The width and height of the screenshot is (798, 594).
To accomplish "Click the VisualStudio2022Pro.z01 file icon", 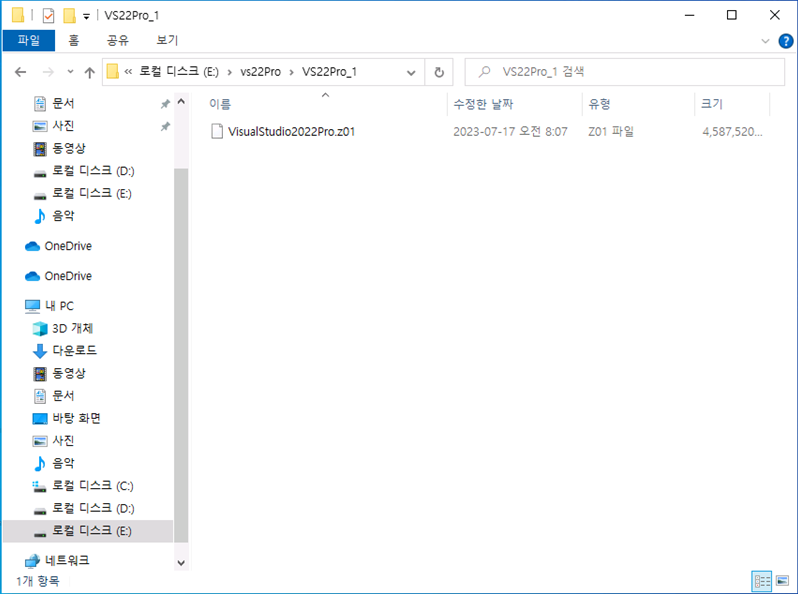I will (x=217, y=131).
